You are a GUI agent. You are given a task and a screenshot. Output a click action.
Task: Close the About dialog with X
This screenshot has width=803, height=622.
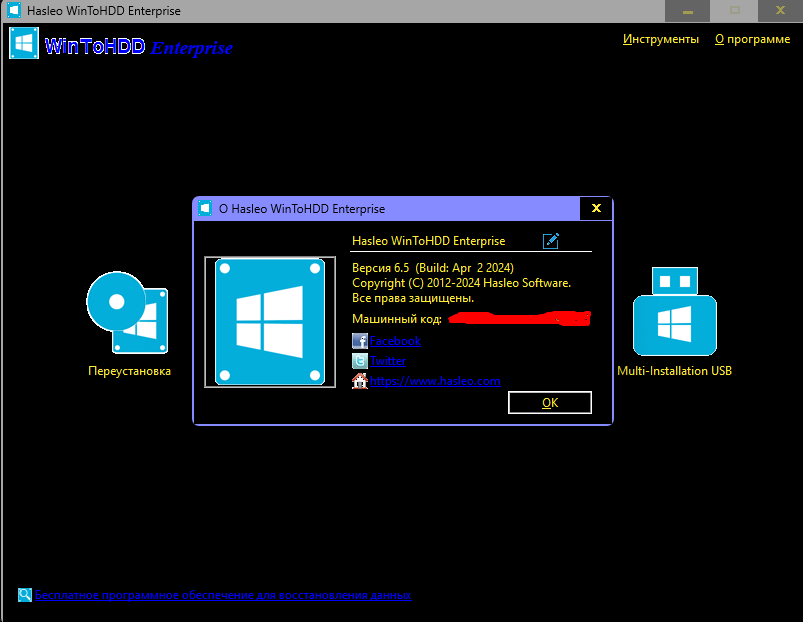click(x=596, y=208)
